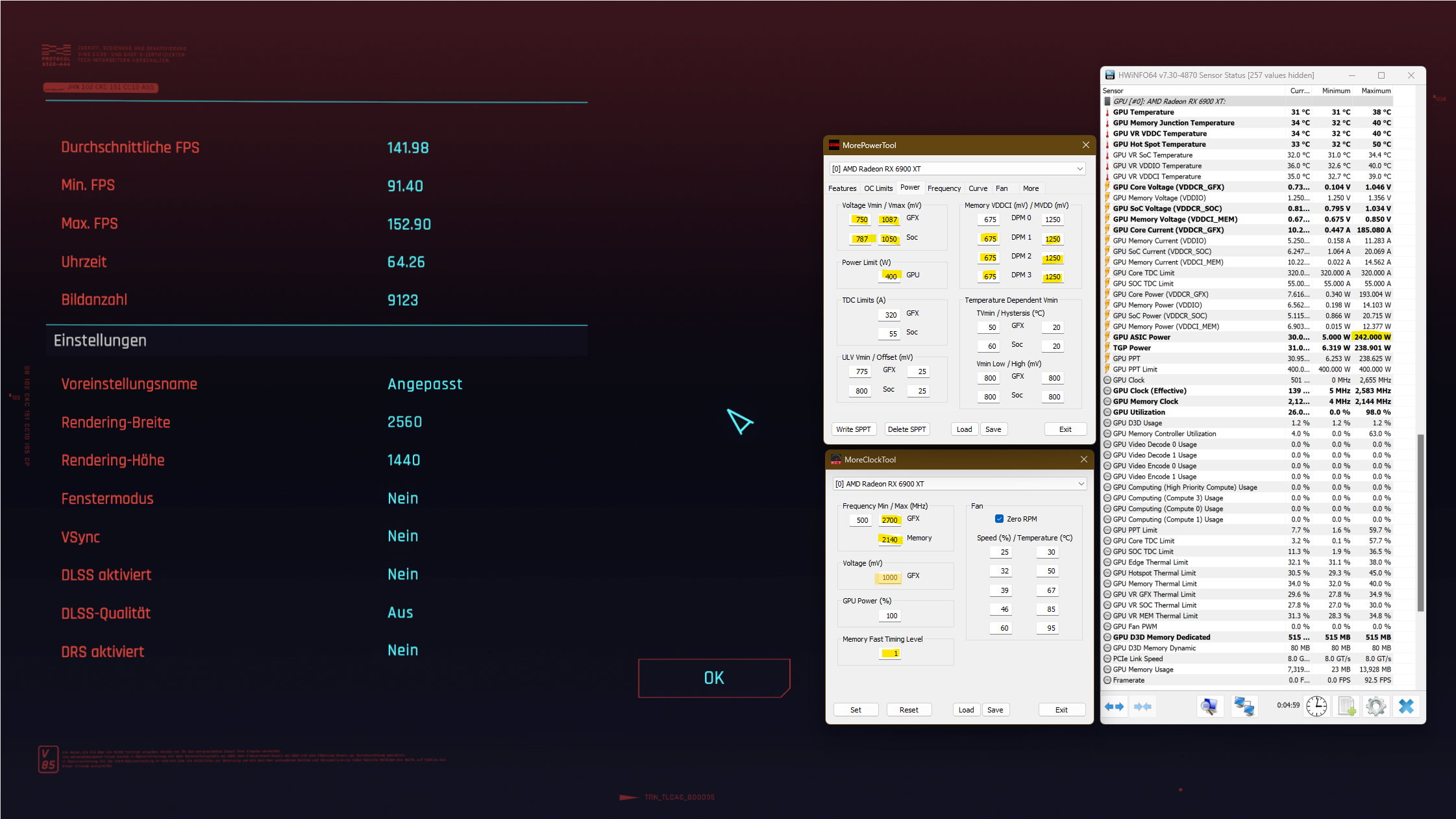Image resolution: width=1456 pixels, height=819 pixels.
Task: Click the GPU Power Limit 400 field
Action: [891, 276]
